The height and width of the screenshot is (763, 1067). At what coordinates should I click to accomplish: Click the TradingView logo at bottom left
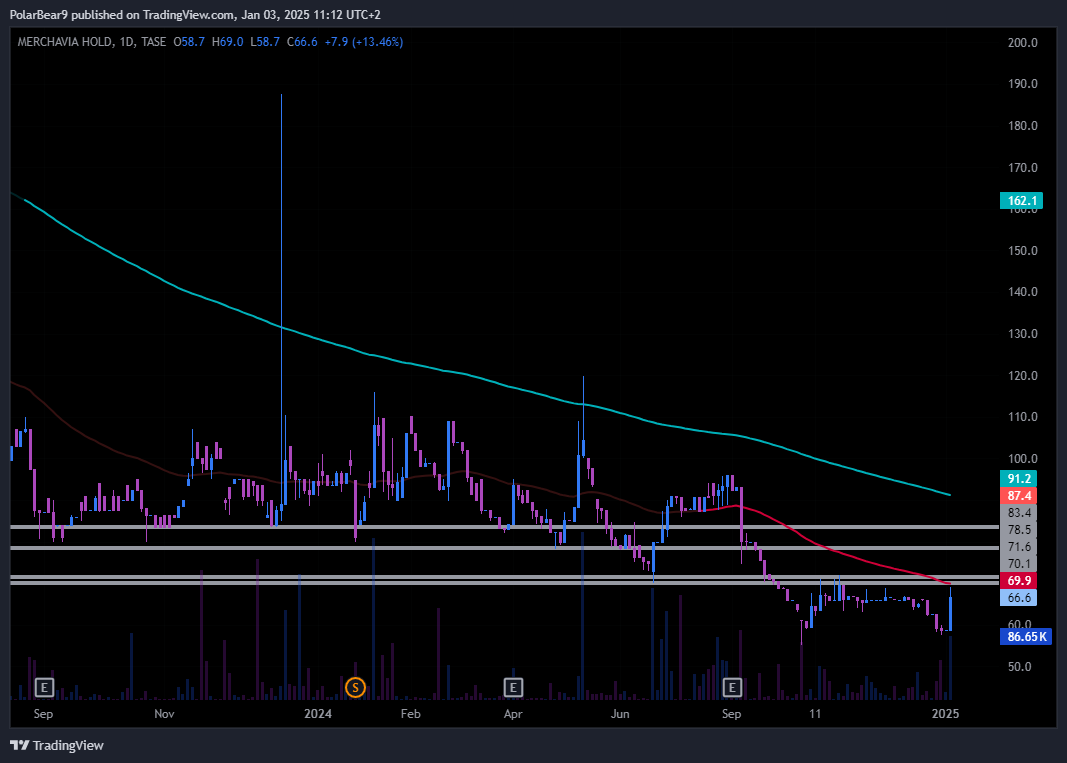(57, 745)
